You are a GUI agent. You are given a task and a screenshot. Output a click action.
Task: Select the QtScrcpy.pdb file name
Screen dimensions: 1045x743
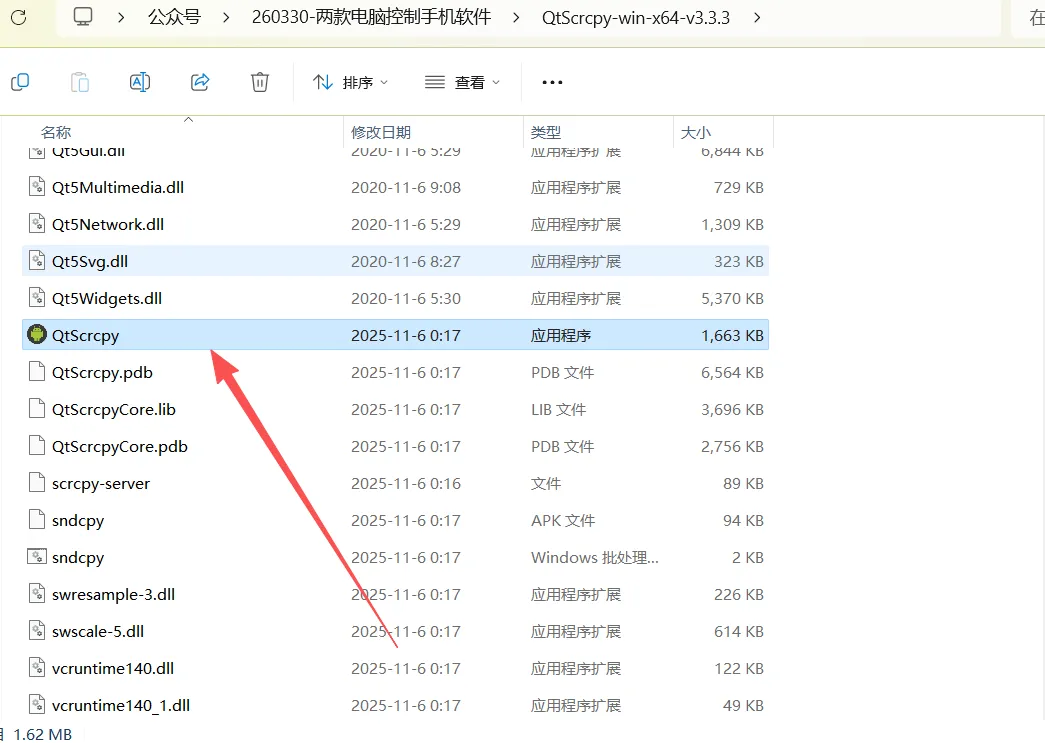coord(102,372)
